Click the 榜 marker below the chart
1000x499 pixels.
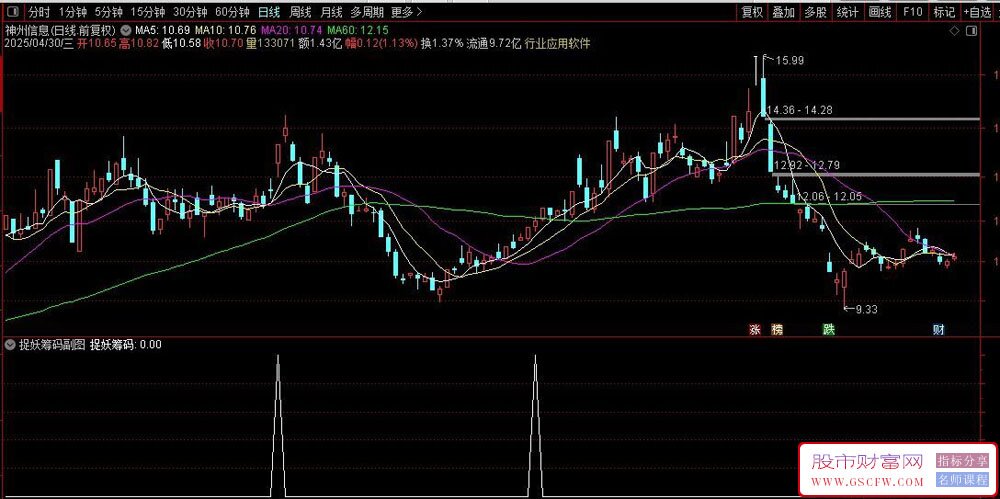point(776,330)
